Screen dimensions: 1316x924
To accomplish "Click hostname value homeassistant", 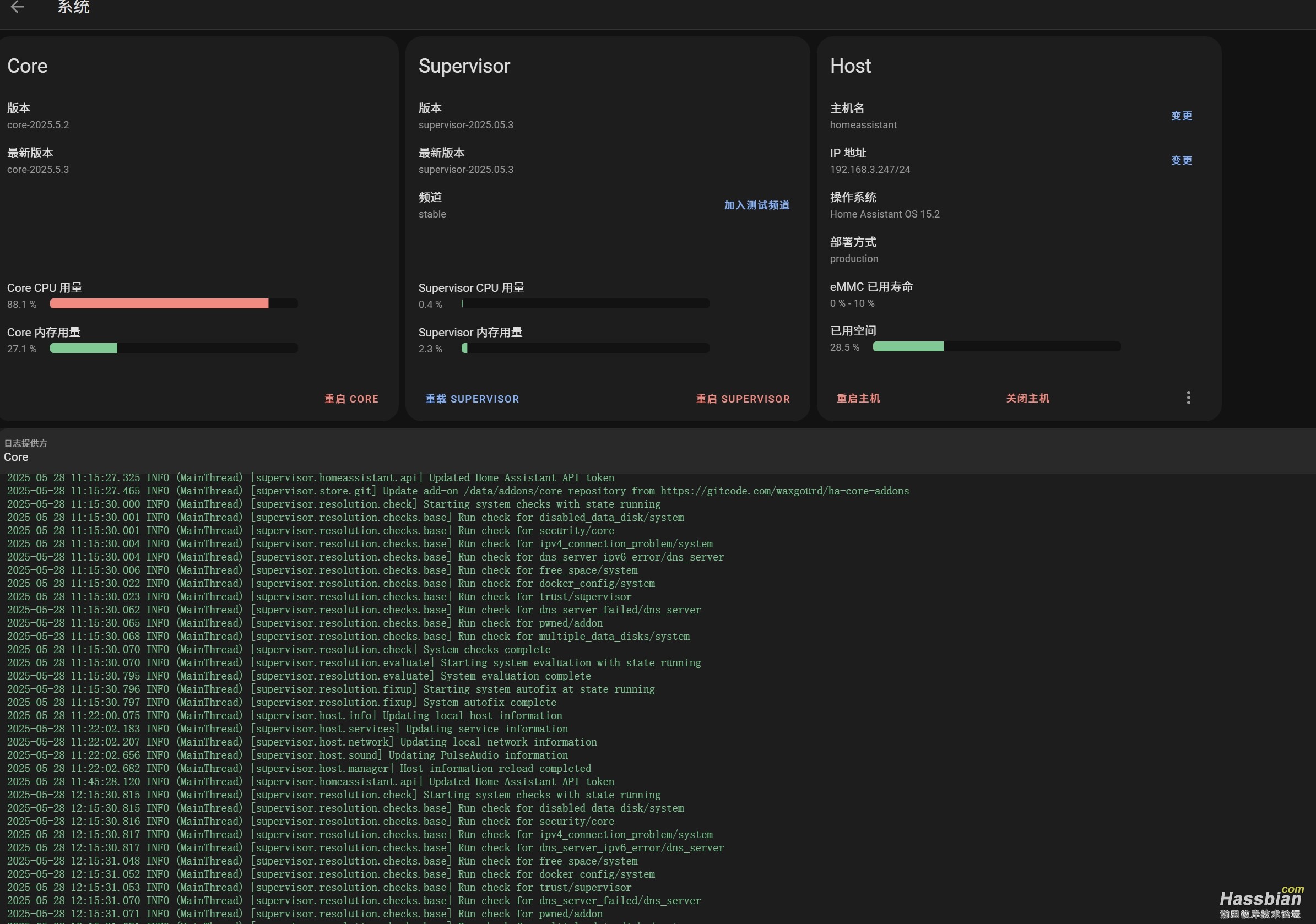I will point(863,125).
